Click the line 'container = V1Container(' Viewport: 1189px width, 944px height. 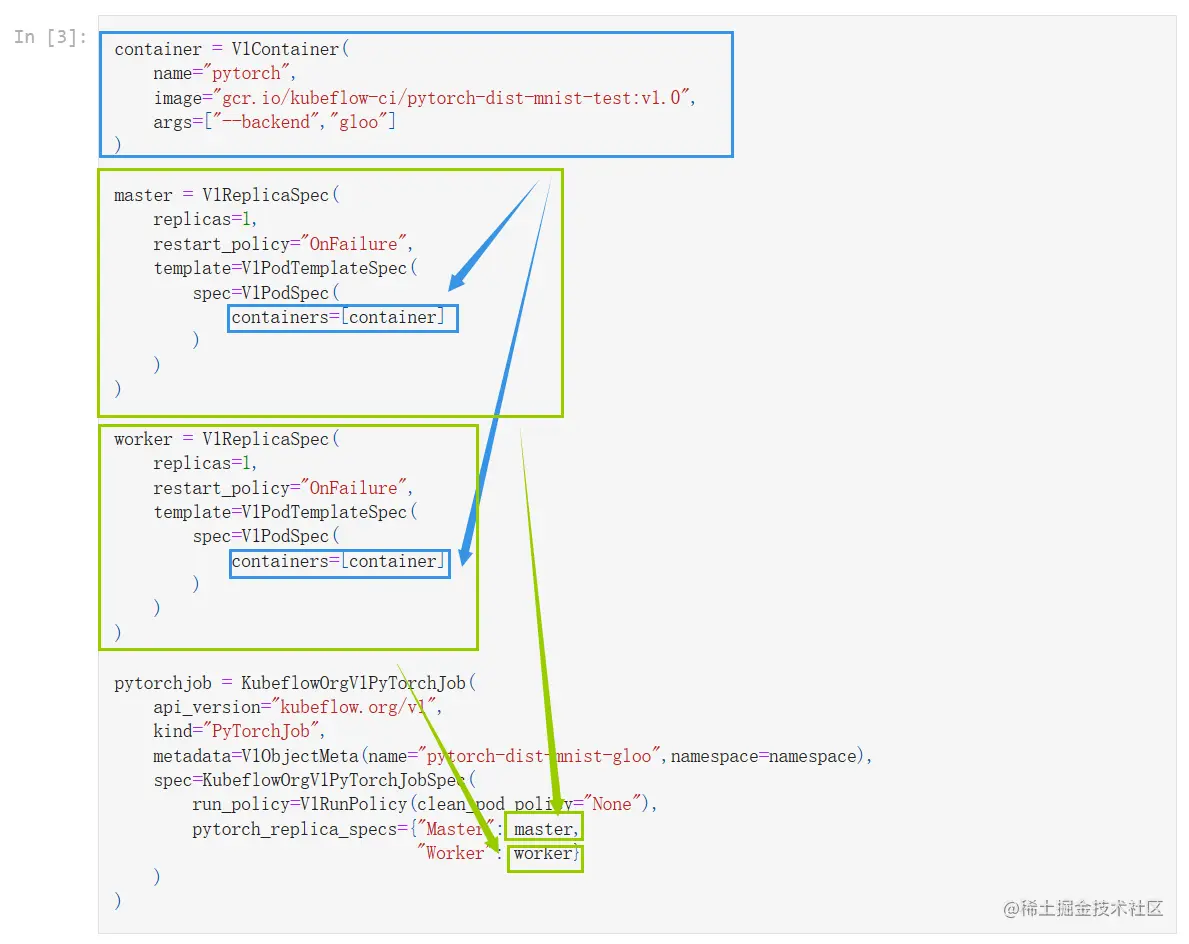point(231,49)
